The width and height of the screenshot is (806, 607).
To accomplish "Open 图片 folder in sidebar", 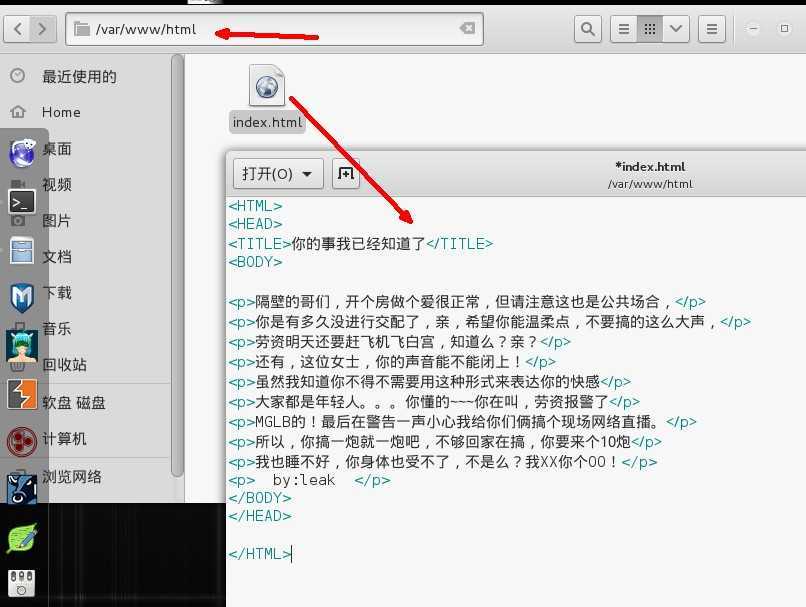I will (57, 221).
